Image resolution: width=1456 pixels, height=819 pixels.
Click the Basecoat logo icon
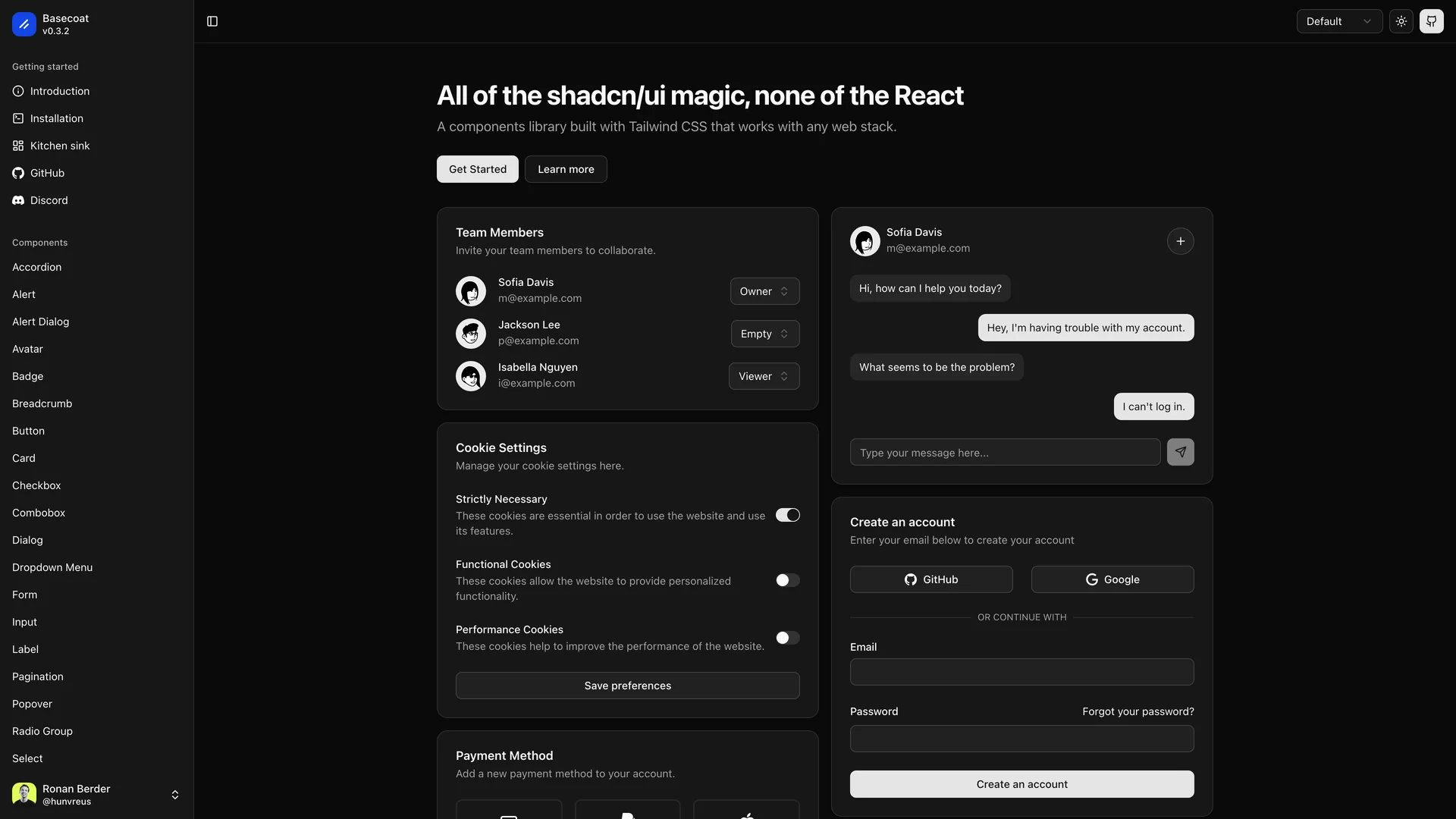pos(24,24)
